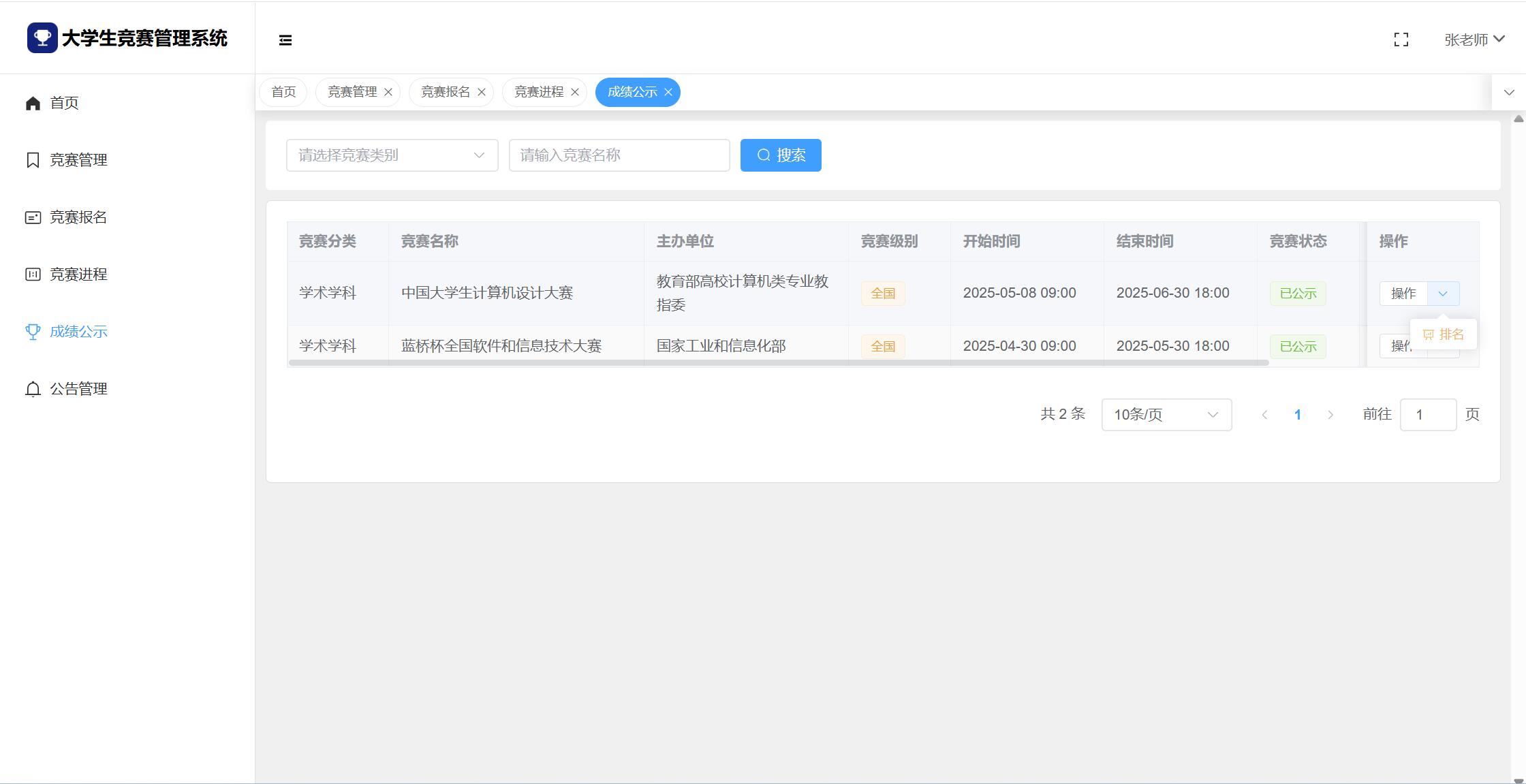
Task: Open 竞赛进程 sidebar icon
Action: [33, 275]
